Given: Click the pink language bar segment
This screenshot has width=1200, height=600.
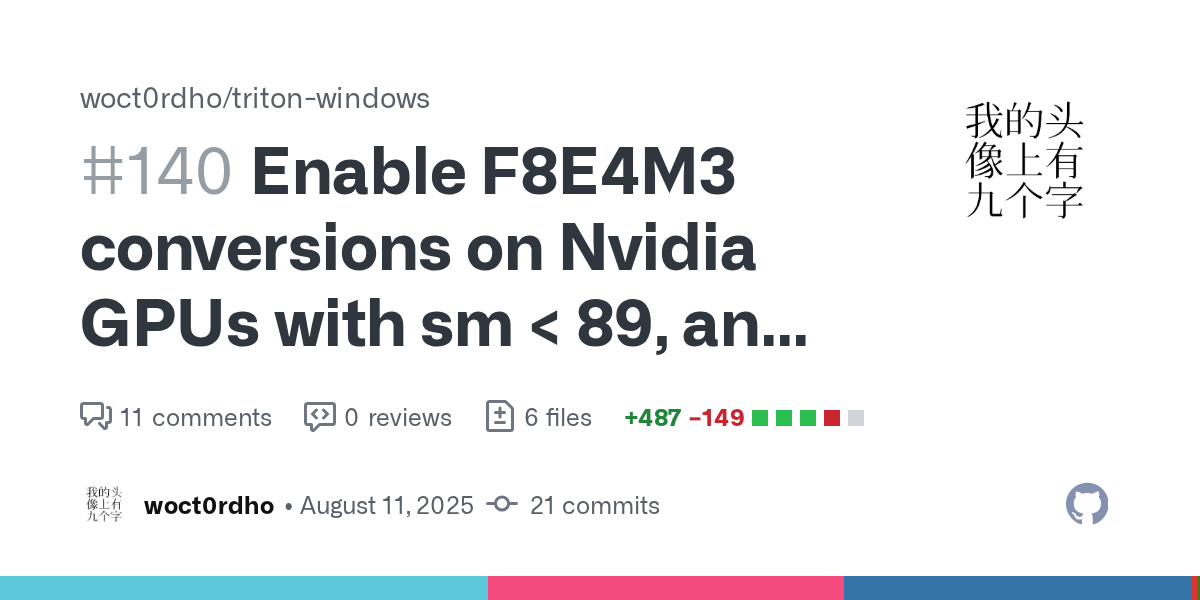Looking at the screenshot, I should click(665, 588).
